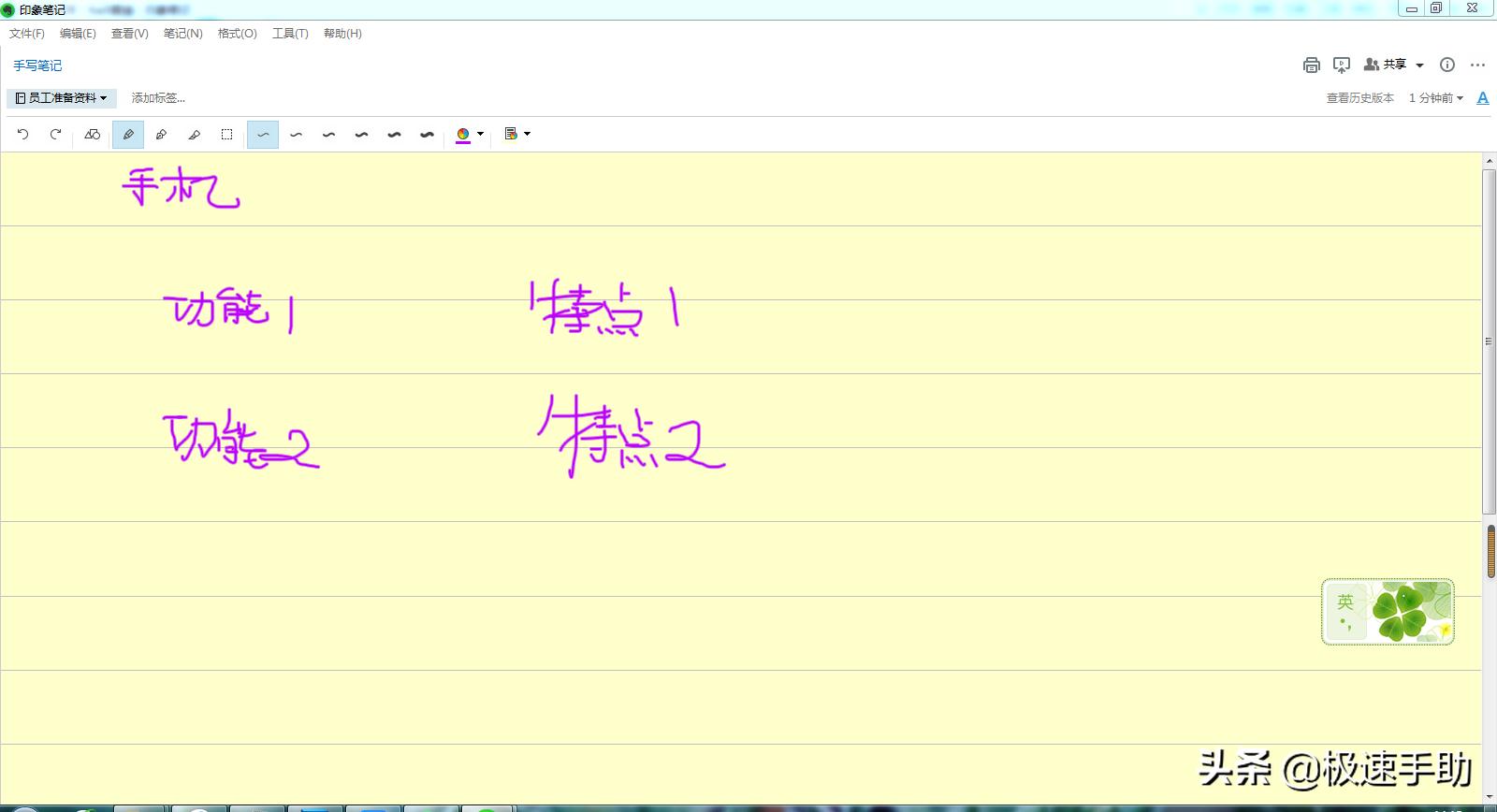1497x812 pixels.
Task: Choose the fourth stroke width
Action: point(361,135)
